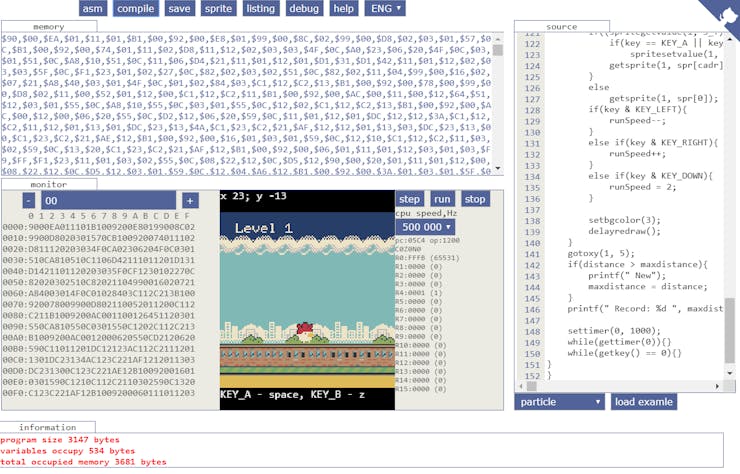
Task: Click the game screen bird sprite
Action: point(305,331)
